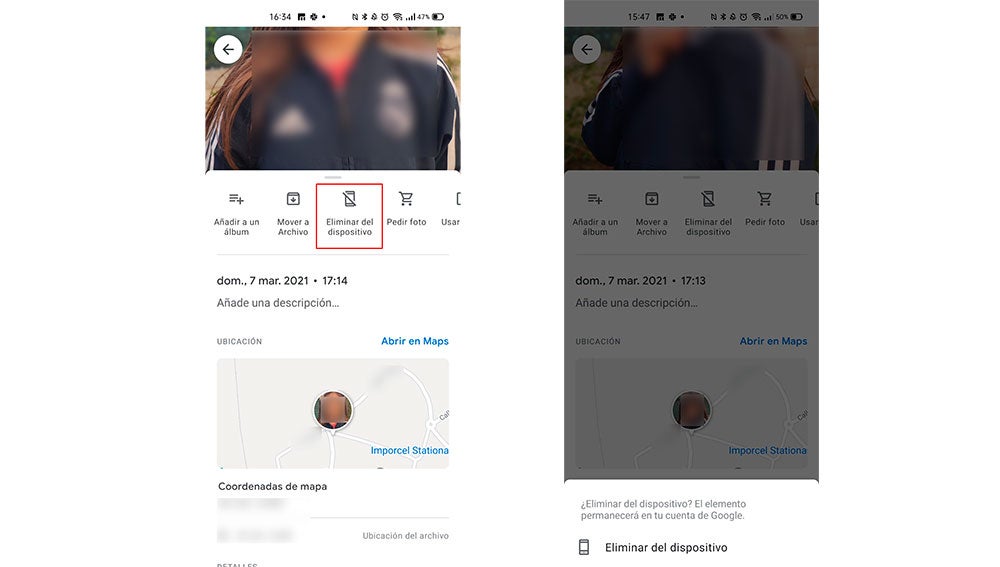The height and width of the screenshot is (567, 1000).
Task: Tap 'Añadir a un álbum' icon in left screenshot
Action: tap(236, 199)
